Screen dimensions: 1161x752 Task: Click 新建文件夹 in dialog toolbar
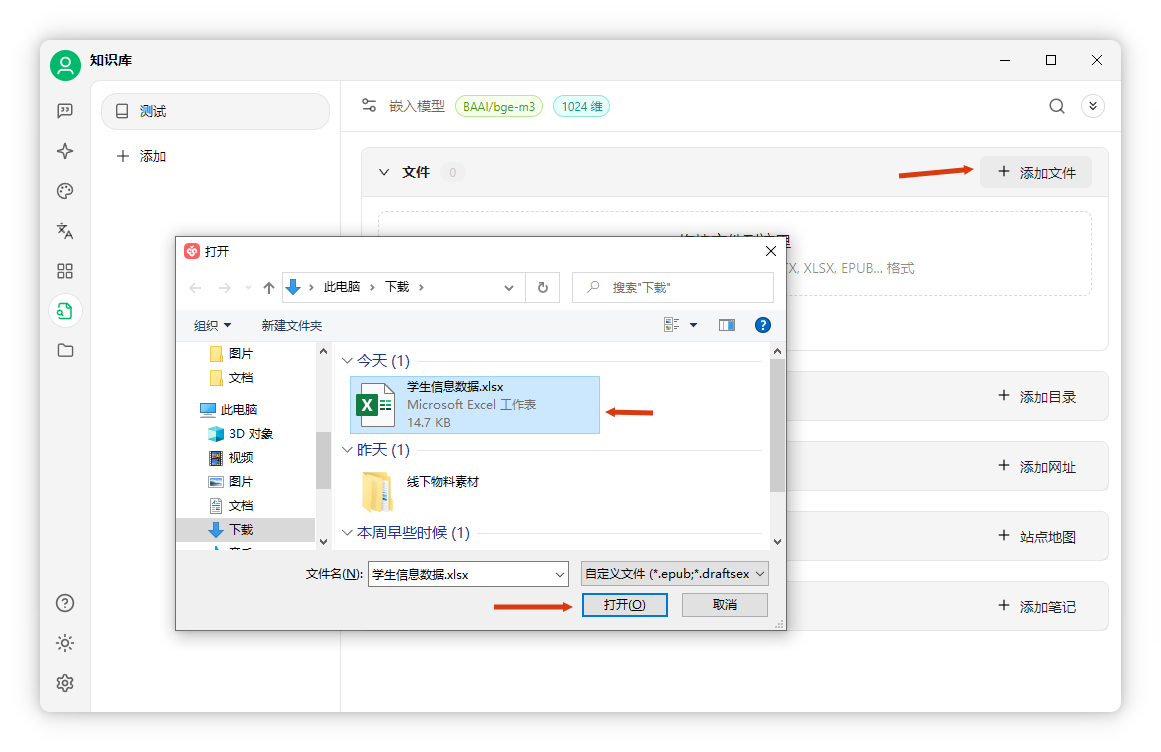pyautogui.click(x=292, y=326)
